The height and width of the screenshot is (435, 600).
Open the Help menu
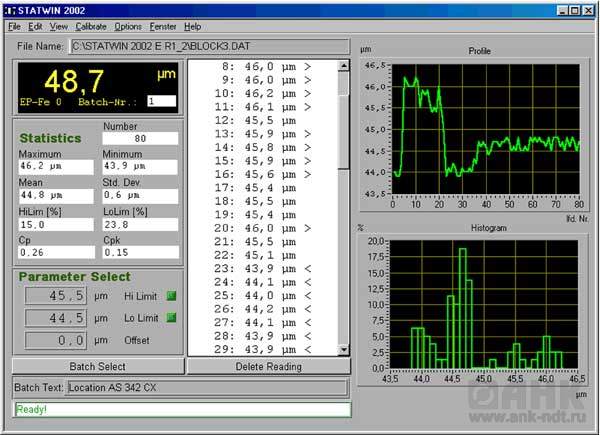click(193, 26)
